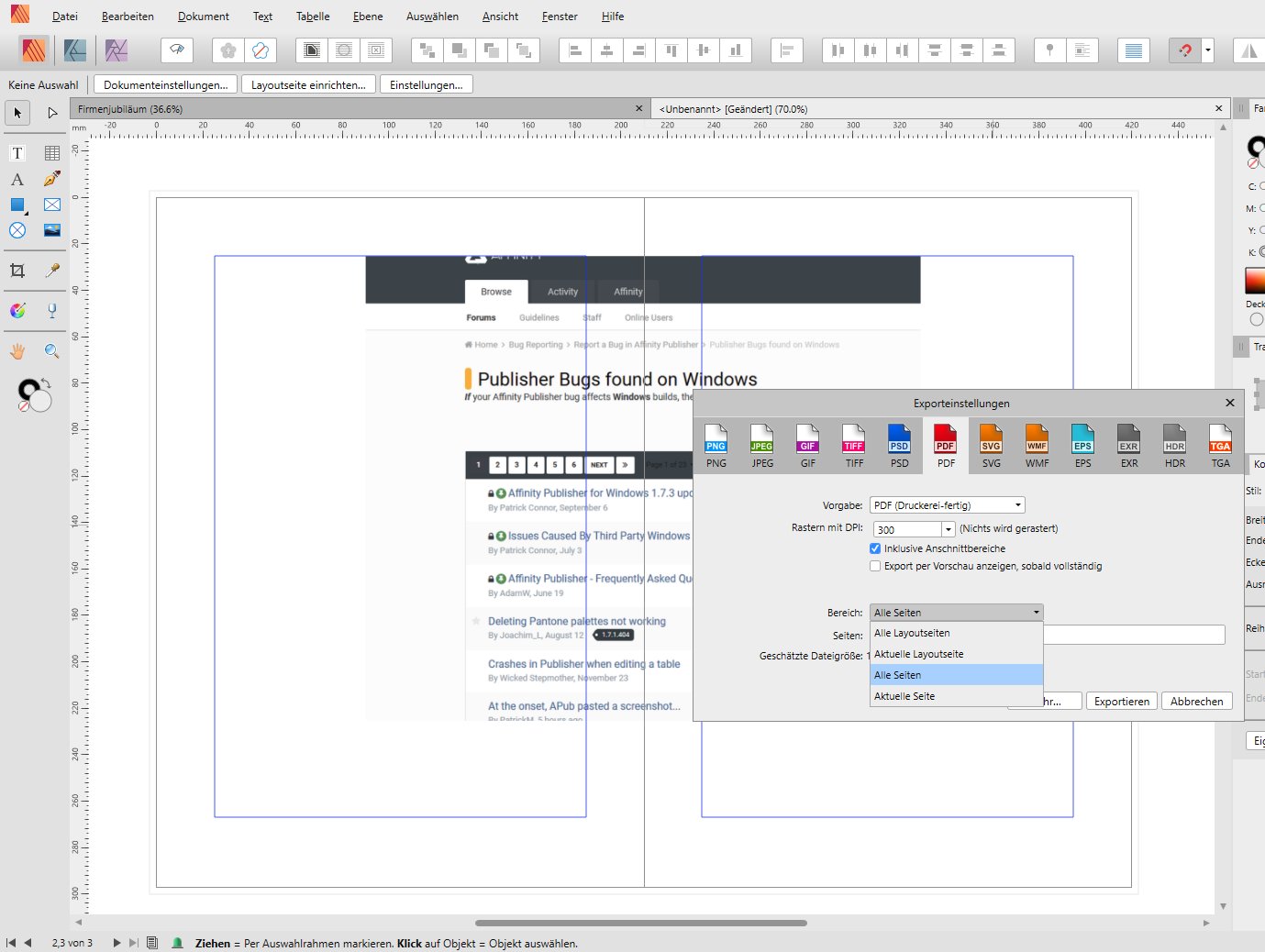
Task: Enable Export per Vorschau anzeigen checkbox
Action: [875, 566]
